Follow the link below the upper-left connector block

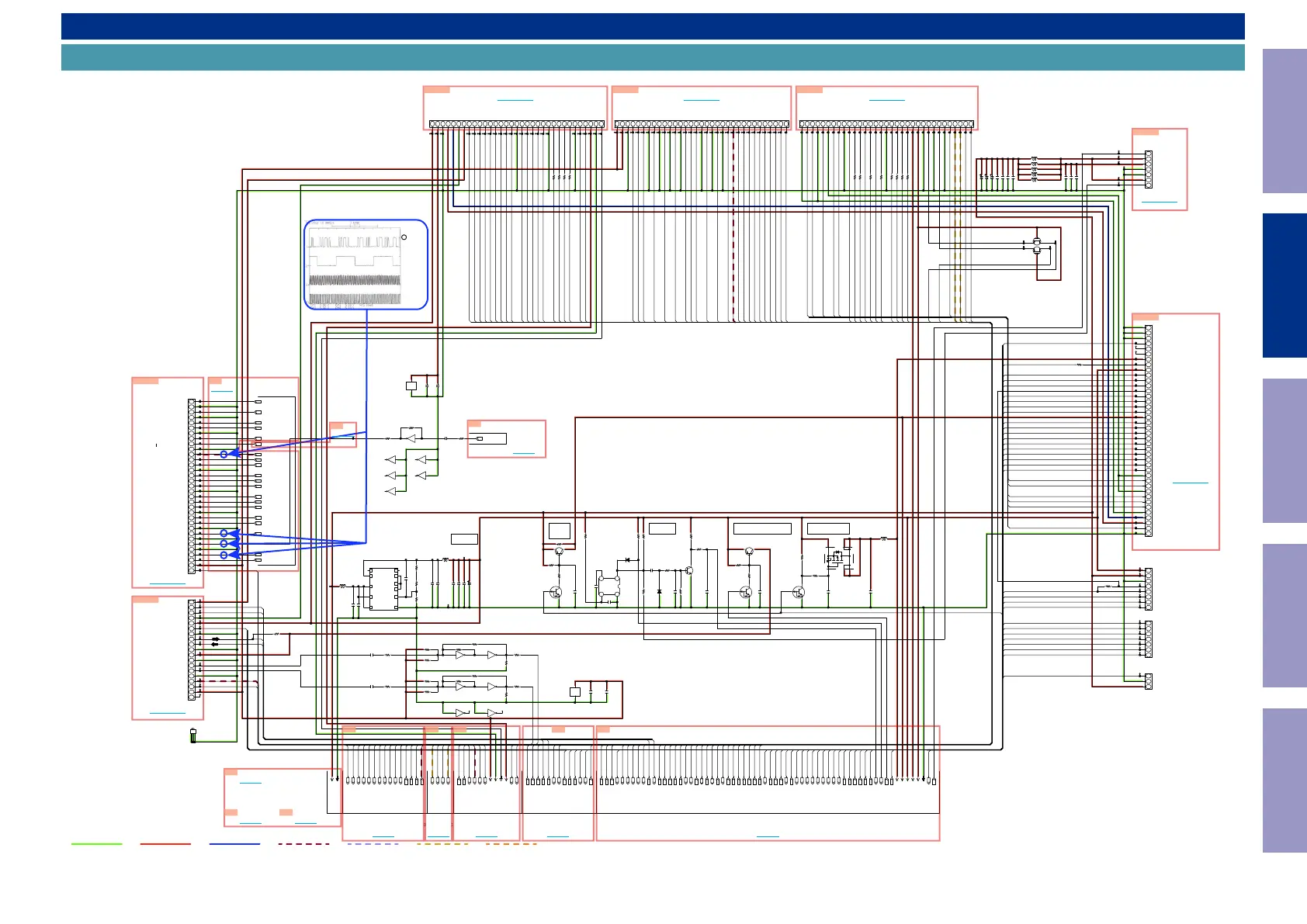coord(168,583)
